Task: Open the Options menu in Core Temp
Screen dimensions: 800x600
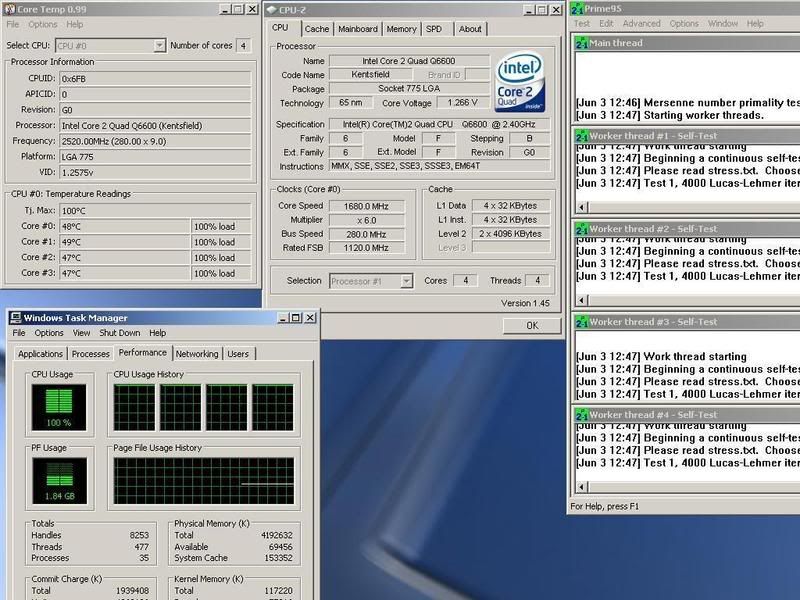Action: [43, 24]
